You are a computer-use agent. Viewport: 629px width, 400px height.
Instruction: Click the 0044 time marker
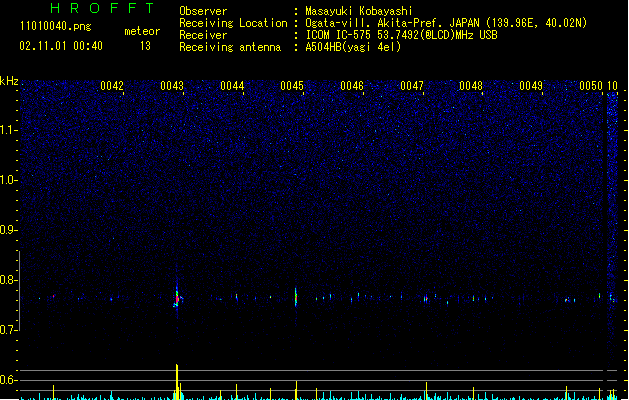point(232,86)
